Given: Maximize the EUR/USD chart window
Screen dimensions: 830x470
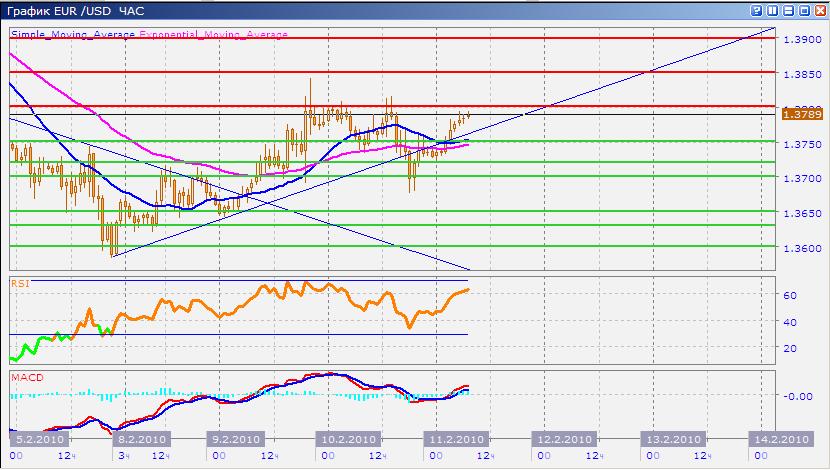Looking at the screenshot, I should [x=803, y=11].
